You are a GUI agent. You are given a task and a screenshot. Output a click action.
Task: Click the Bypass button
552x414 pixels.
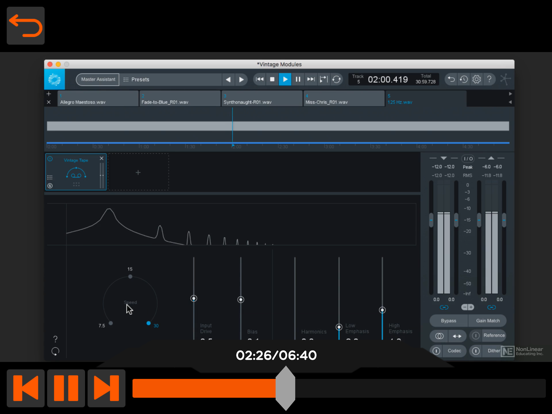pos(448,321)
